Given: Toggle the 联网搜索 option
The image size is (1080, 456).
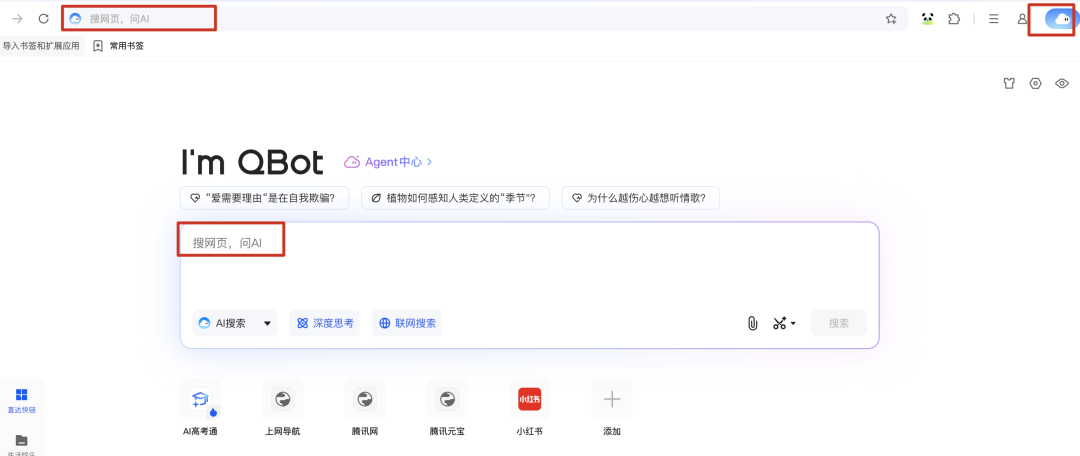Looking at the screenshot, I should (x=407, y=323).
